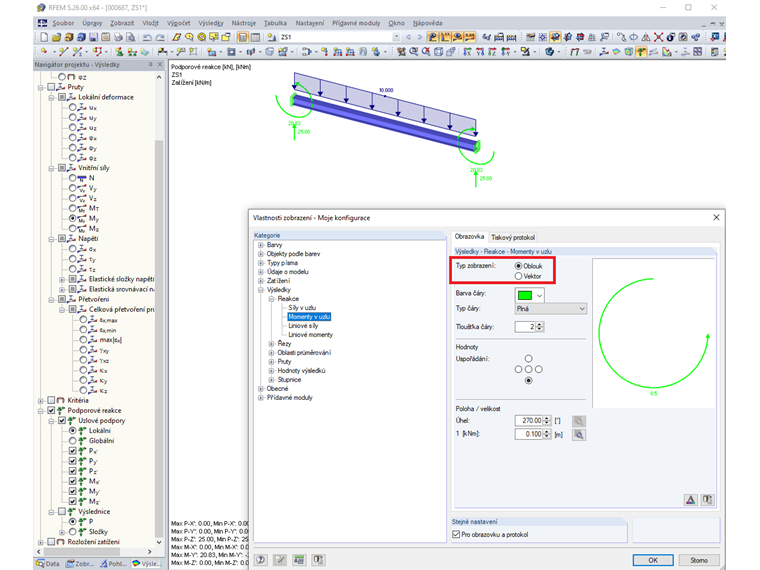Expand the Kritéria navigator node
The width and height of the screenshot is (760, 570).
41,401
